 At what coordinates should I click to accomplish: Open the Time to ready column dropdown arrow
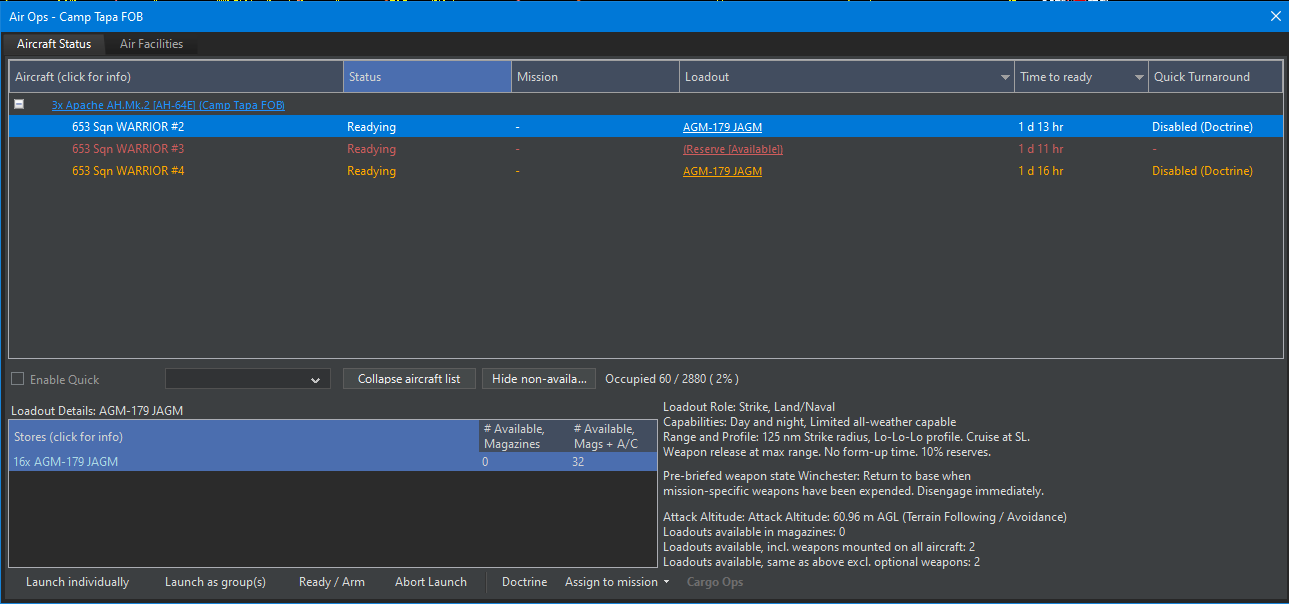pos(1139,77)
